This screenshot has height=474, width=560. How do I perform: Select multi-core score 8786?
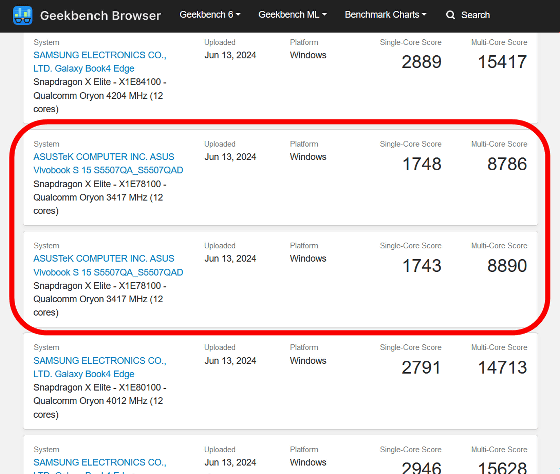coord(507,164)
